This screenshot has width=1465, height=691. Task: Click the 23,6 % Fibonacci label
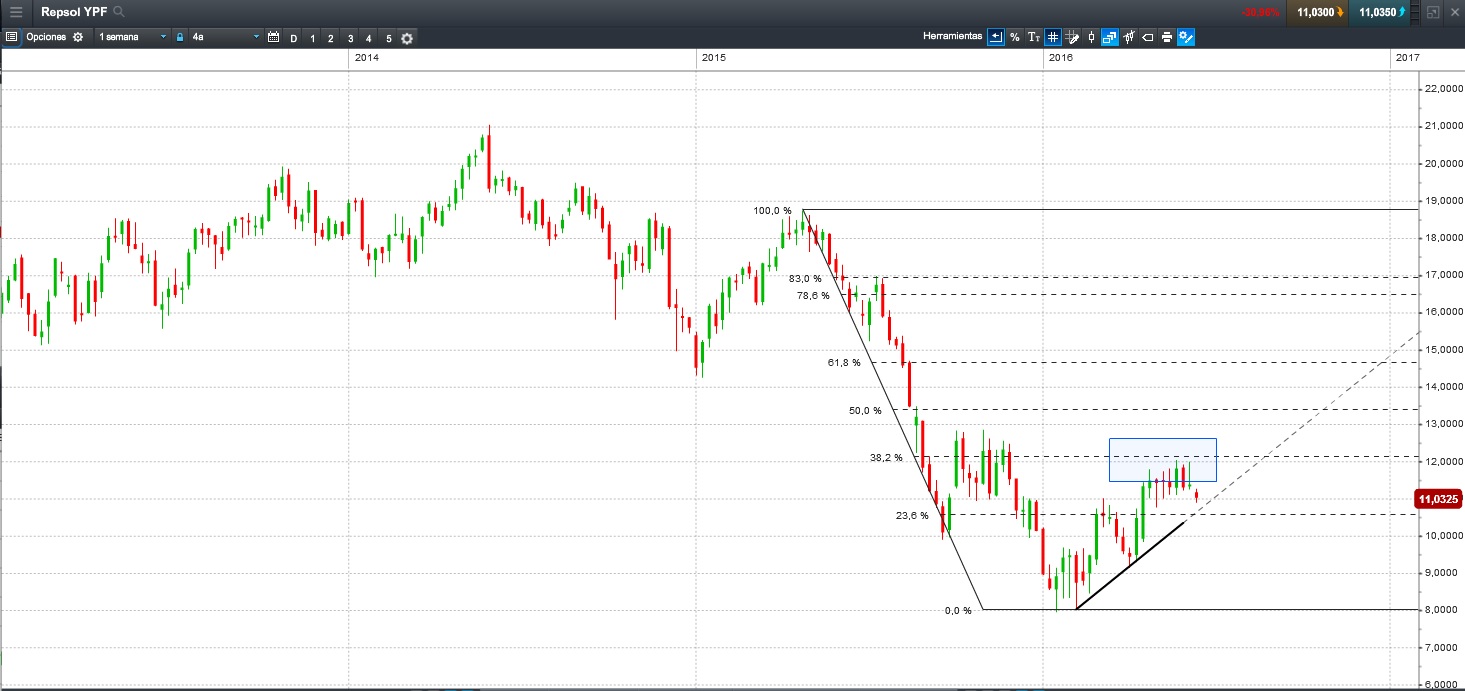pos(912,515)
